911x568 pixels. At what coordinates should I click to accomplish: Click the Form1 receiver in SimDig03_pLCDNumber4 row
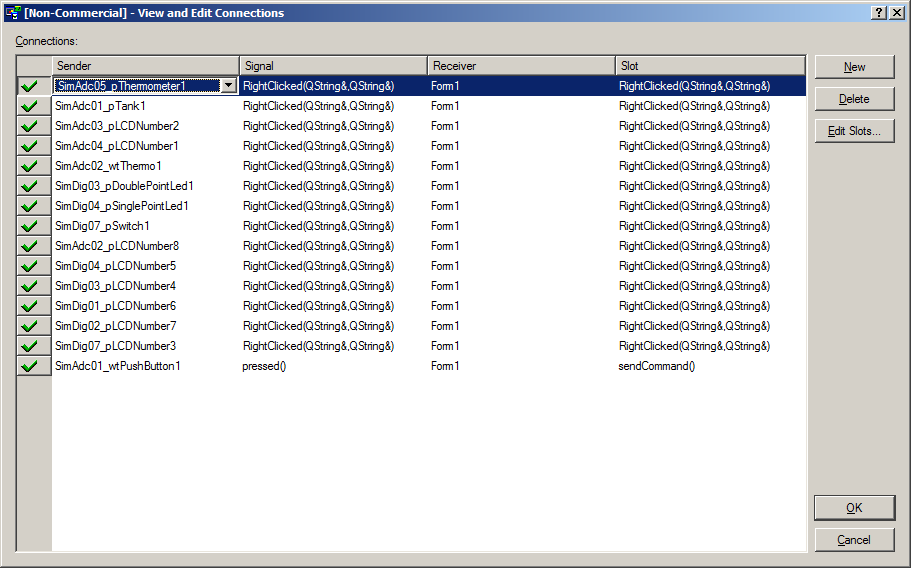click(x=522, y=286)
